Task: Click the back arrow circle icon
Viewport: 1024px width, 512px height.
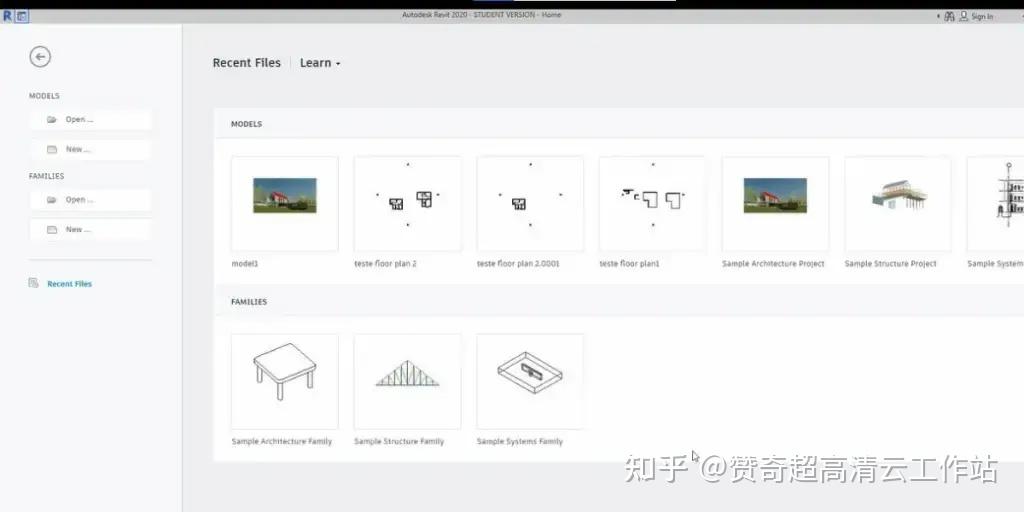Action: tap(40, 57)
